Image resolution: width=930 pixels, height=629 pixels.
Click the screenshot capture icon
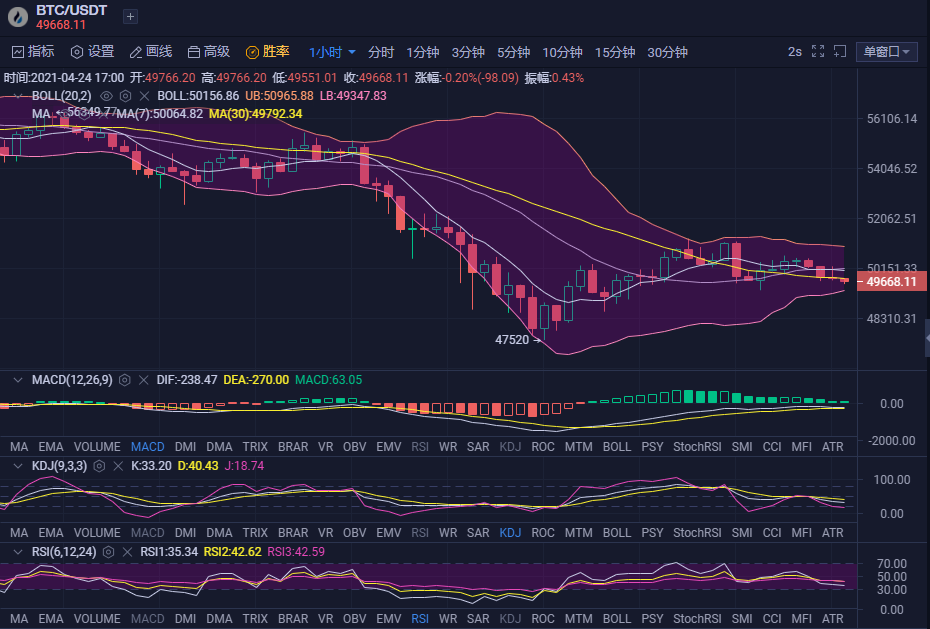coord(840,52)
